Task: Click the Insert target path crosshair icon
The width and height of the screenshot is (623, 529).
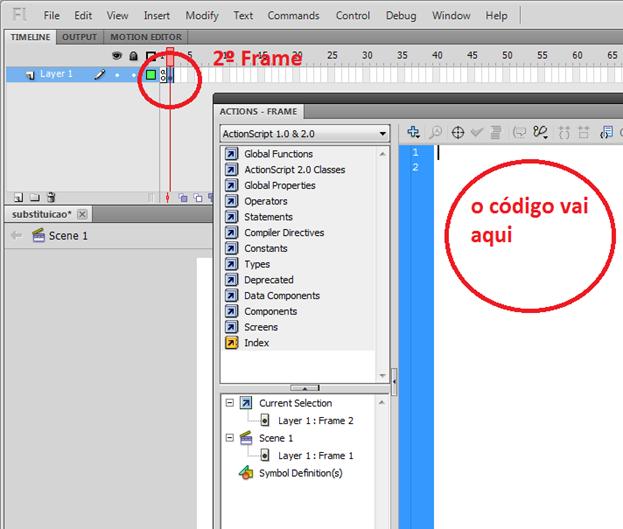Action: [458, 132]
